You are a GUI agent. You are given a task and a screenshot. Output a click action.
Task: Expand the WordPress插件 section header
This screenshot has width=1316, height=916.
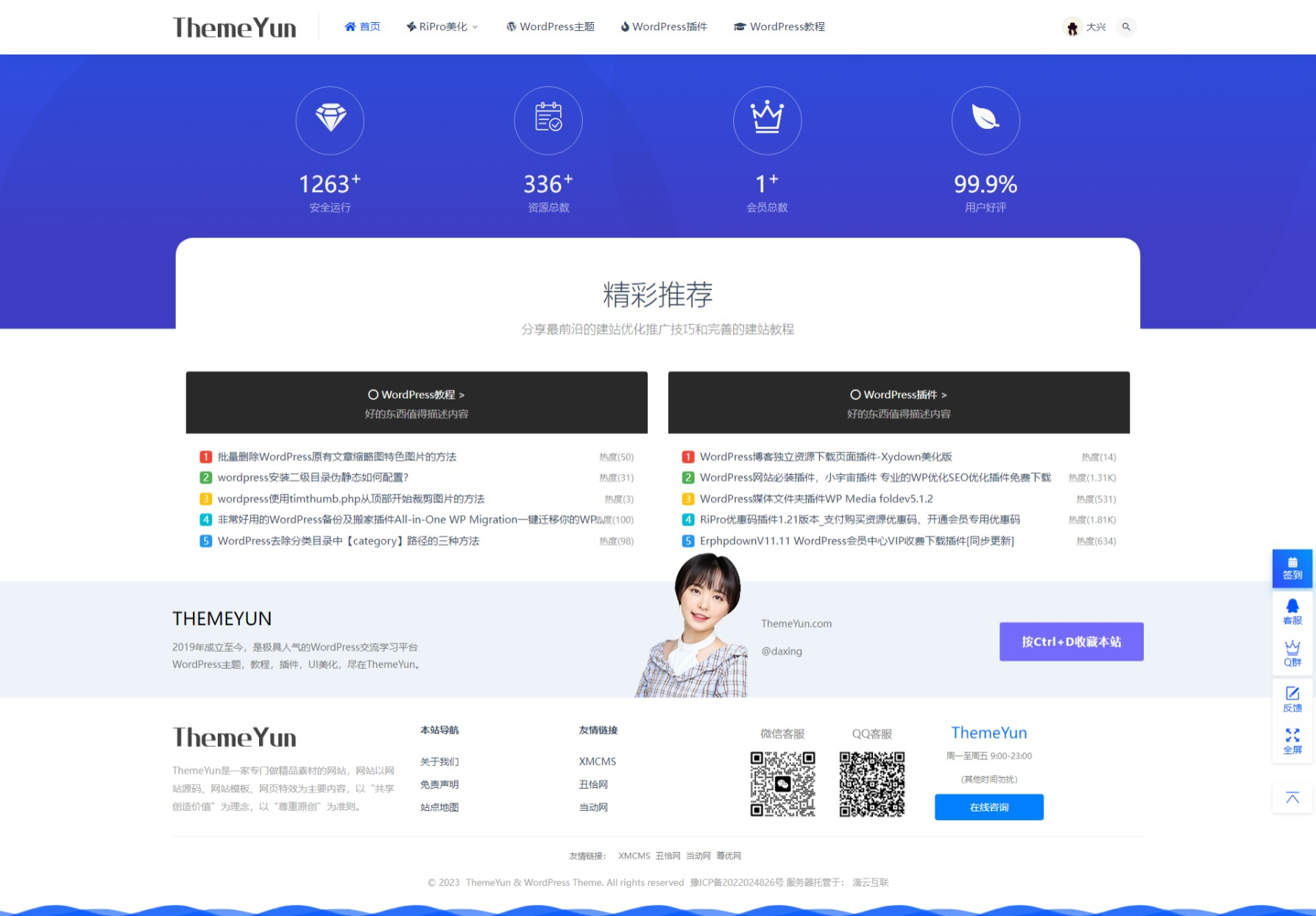click(x=899, y=395)
